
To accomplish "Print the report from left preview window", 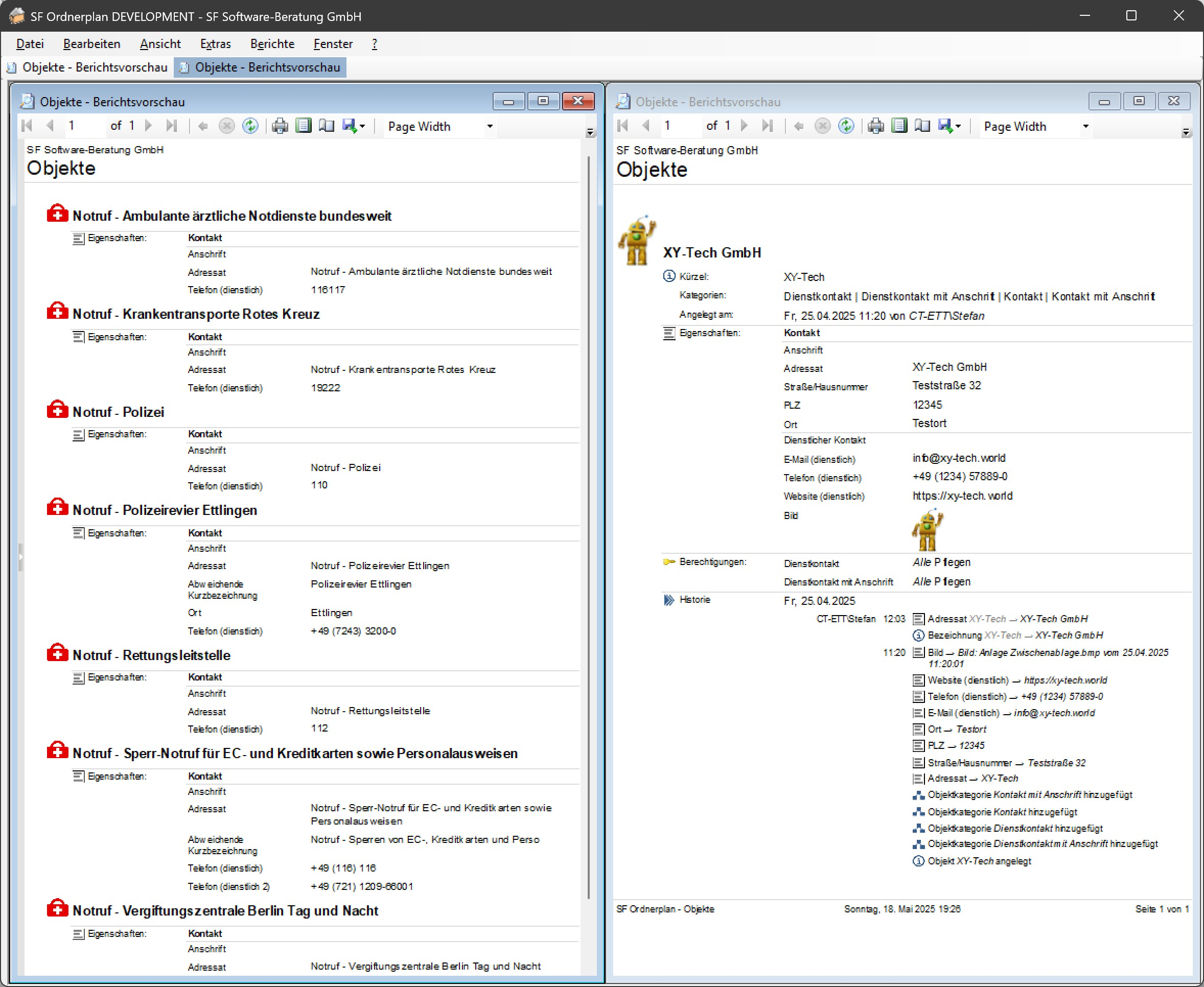I will [x=280, y=126].
